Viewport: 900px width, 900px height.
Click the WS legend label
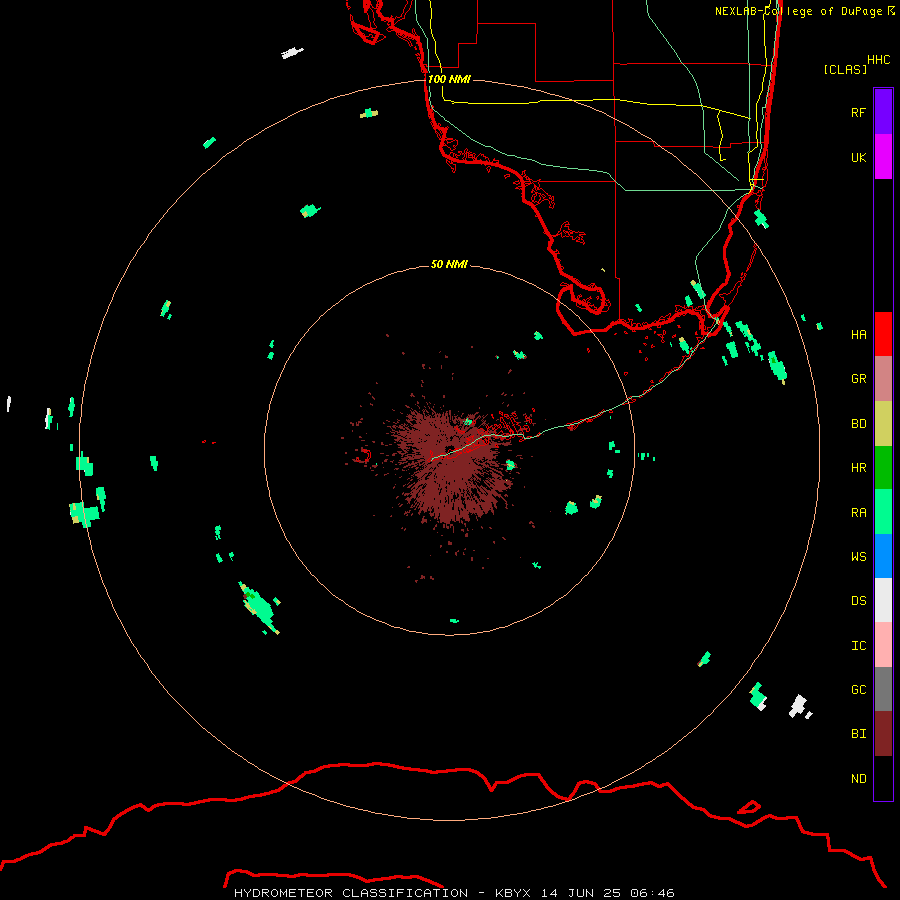[x=858, y=557]
